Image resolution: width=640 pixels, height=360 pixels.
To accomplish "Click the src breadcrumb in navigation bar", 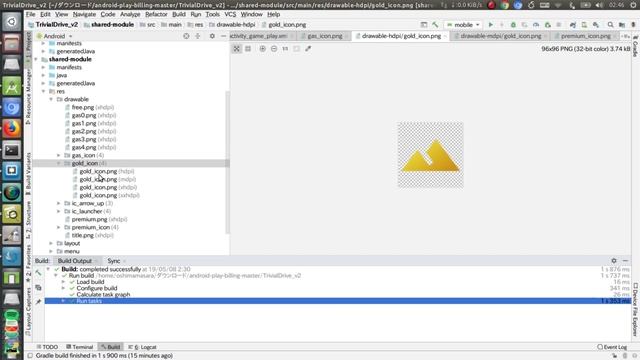I will click(x=148, y=25).
